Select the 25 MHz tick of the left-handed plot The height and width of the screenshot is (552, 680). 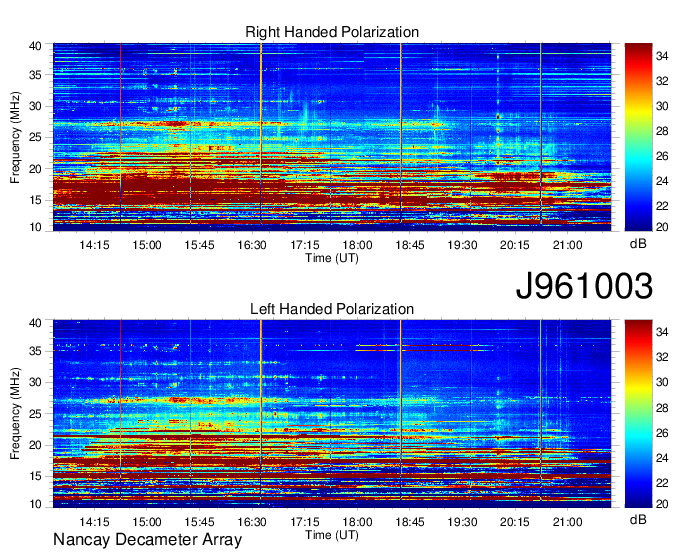pyautogui.click(x=35, y=414)
